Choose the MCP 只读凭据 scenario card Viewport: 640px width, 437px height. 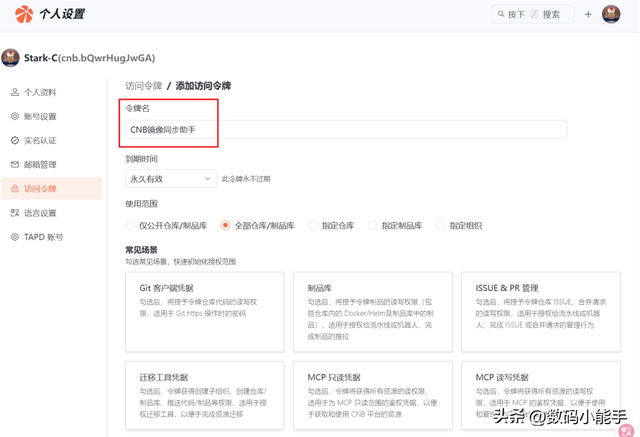[x=373, y=395]
